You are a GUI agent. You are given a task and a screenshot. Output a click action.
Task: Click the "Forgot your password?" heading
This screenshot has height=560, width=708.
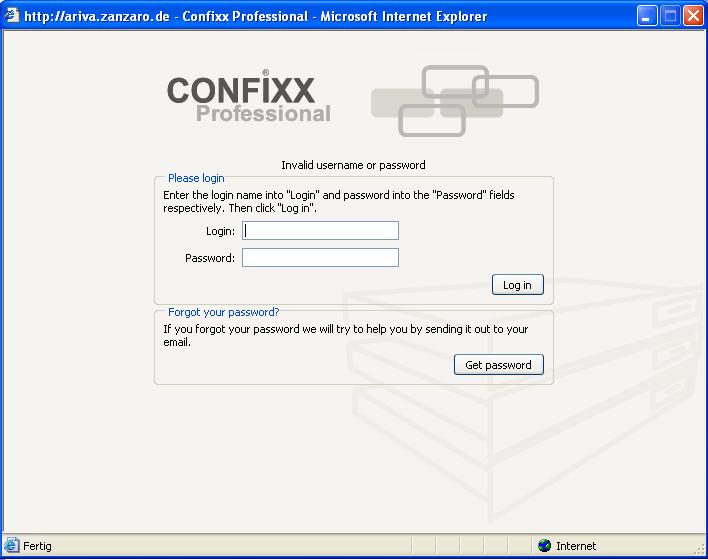click(224, 312)
